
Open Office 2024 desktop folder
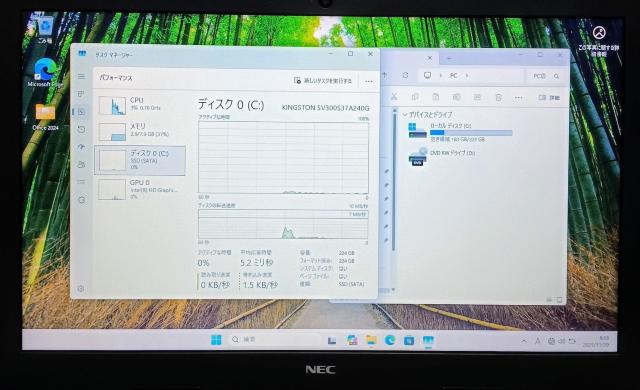(x=45, y=117)
